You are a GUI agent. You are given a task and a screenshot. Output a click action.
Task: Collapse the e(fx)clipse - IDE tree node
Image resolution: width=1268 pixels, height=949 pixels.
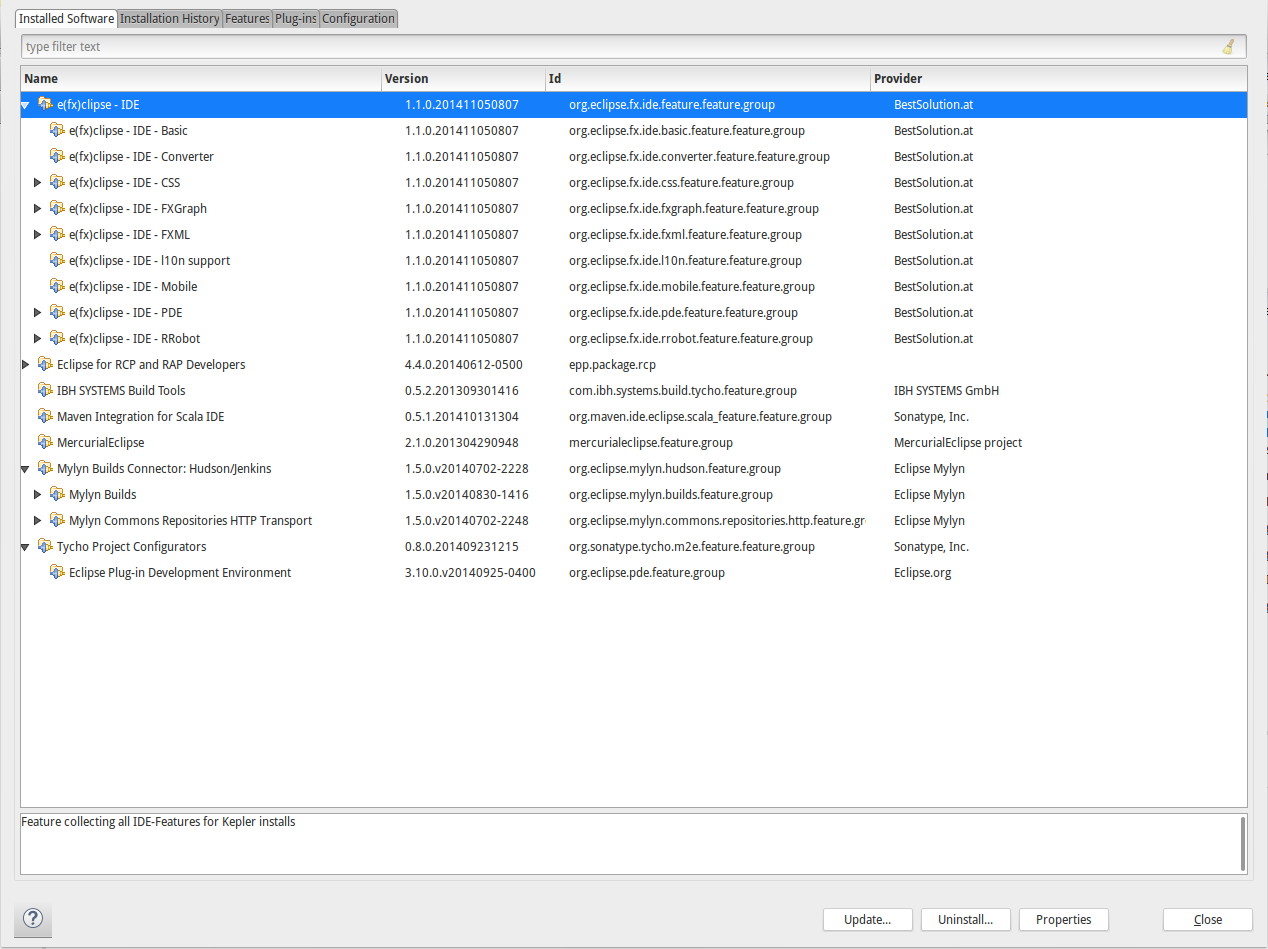[26, 105]
